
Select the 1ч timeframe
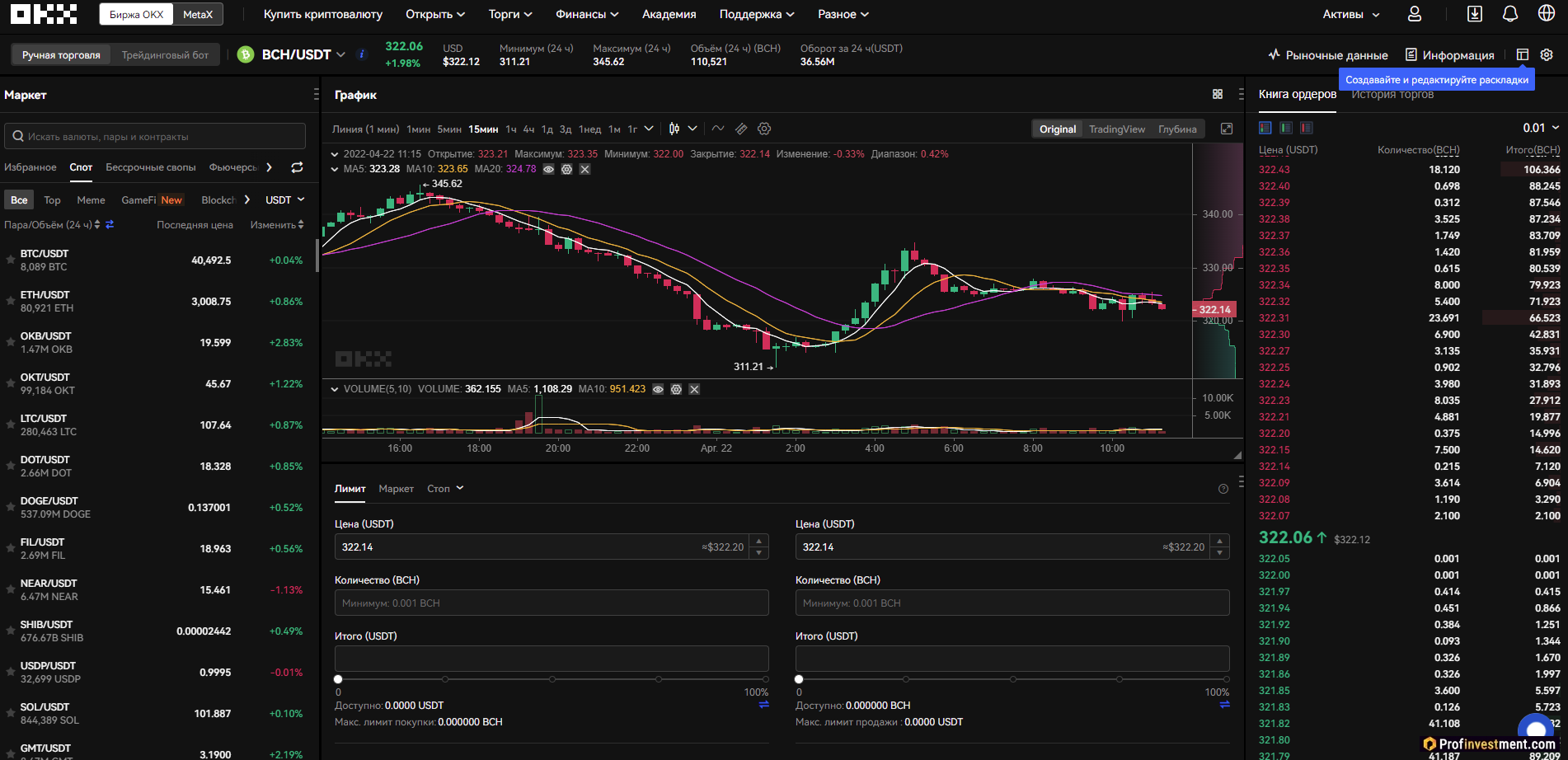pyautogui.click(x=511, y=129)
